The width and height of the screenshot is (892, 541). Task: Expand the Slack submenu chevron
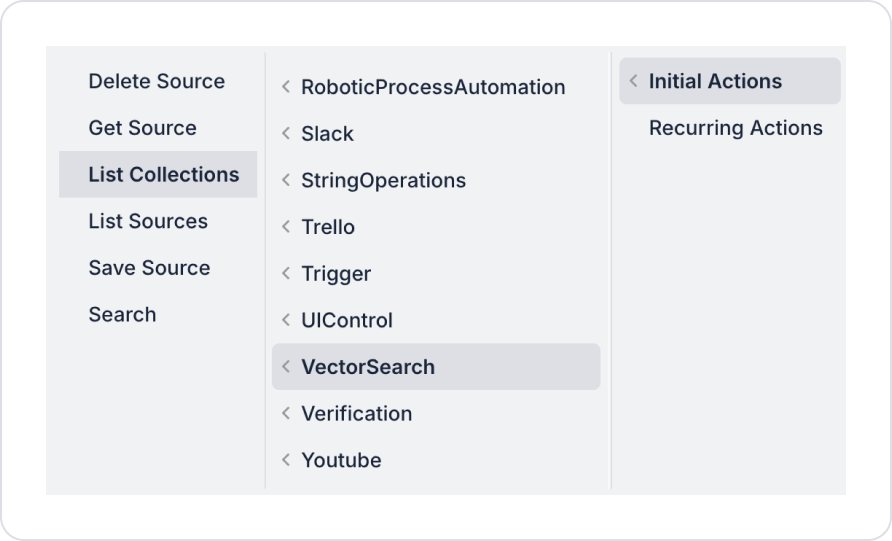286,134
